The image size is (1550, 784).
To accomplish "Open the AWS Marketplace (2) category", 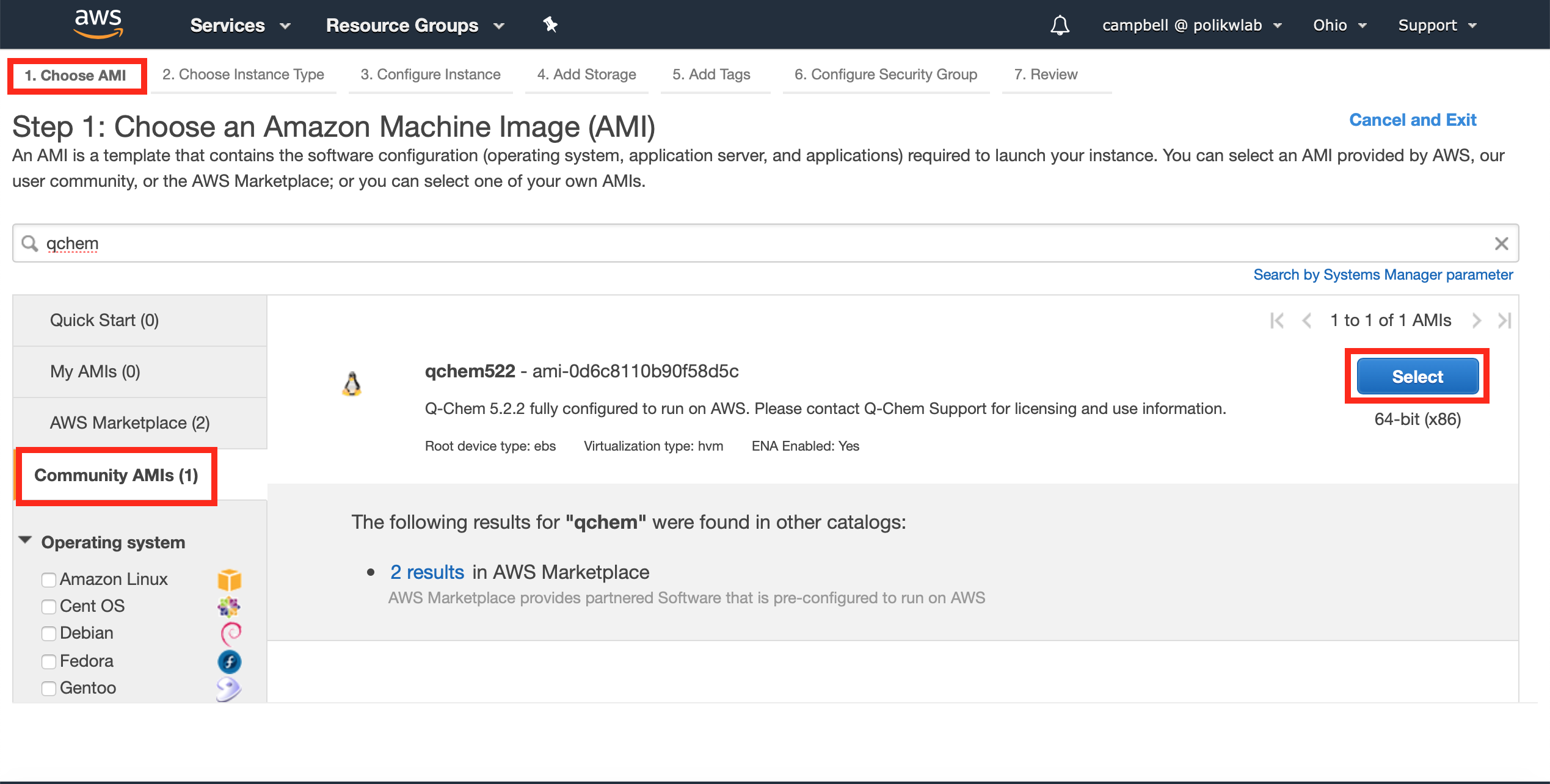I will pos(140,423).
